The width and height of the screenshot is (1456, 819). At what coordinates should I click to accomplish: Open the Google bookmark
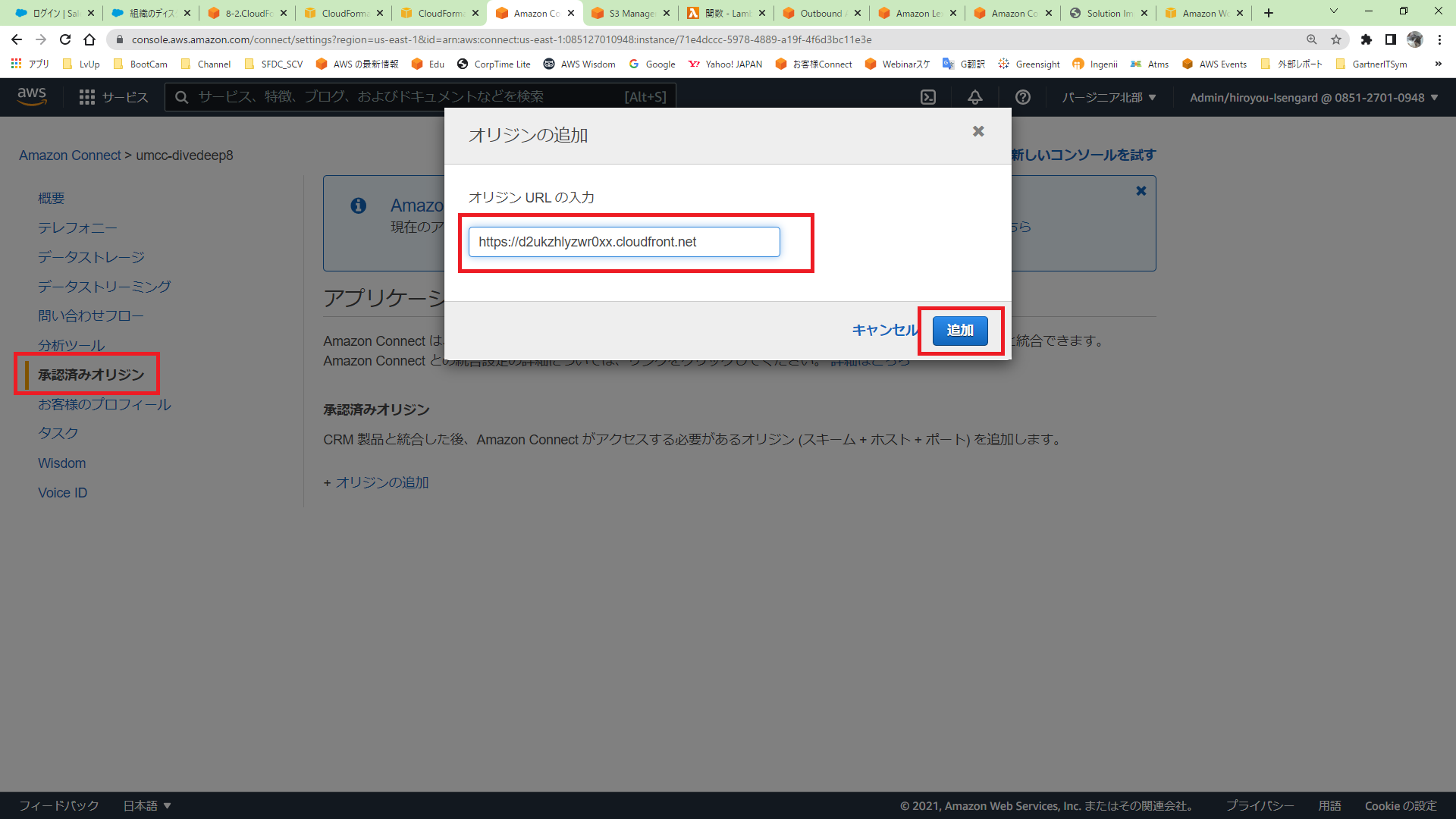(652, 64)
